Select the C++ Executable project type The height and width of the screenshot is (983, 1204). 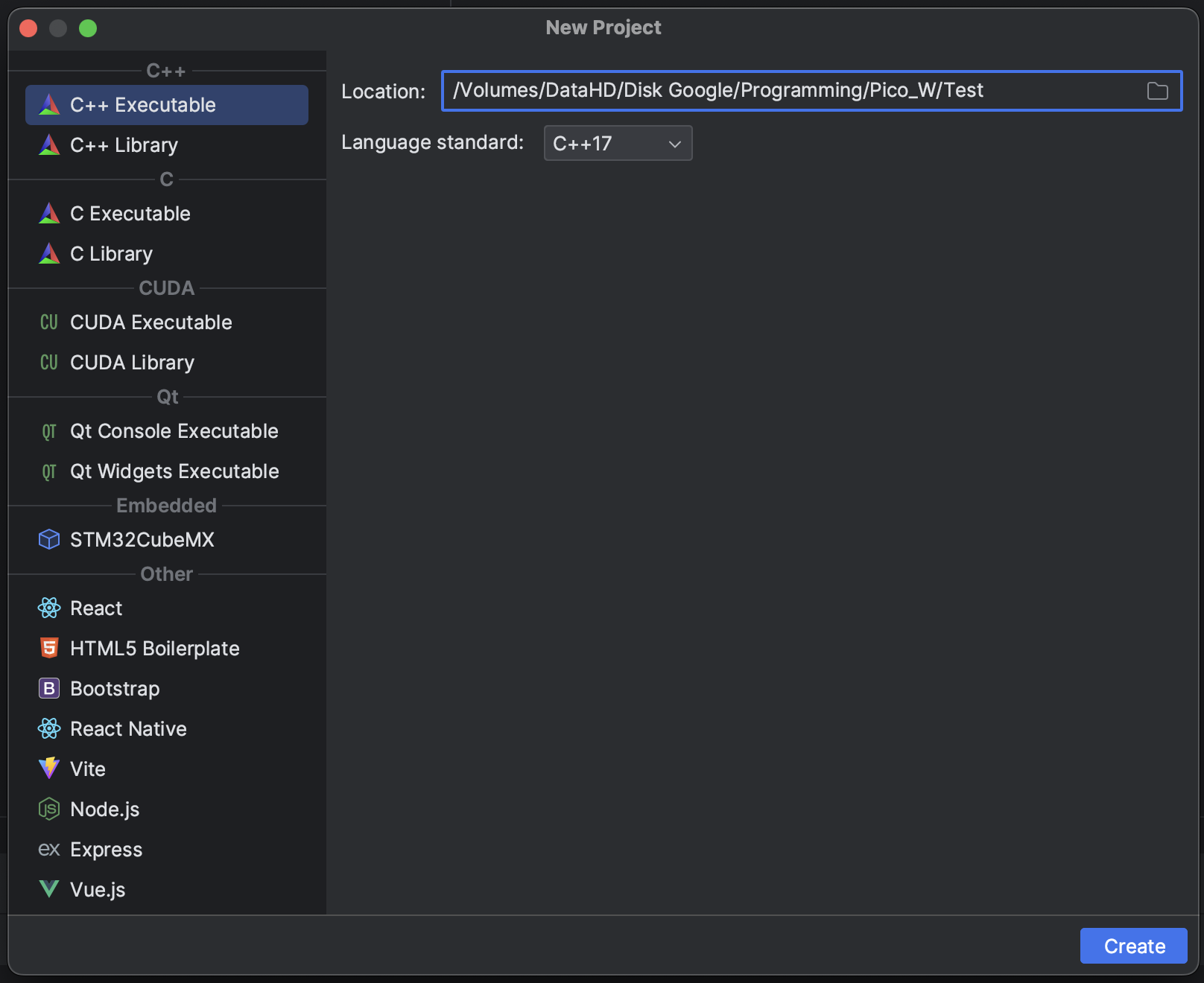pyautogui.click(x=167, y=105)
